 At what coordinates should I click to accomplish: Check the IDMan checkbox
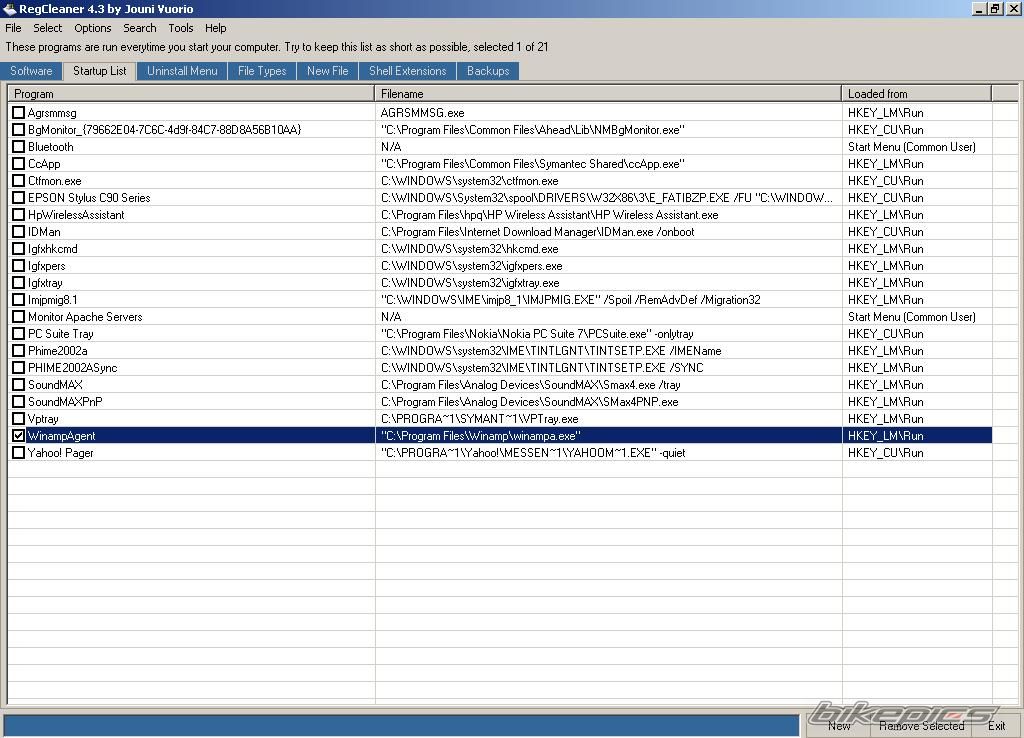[18, 232]
